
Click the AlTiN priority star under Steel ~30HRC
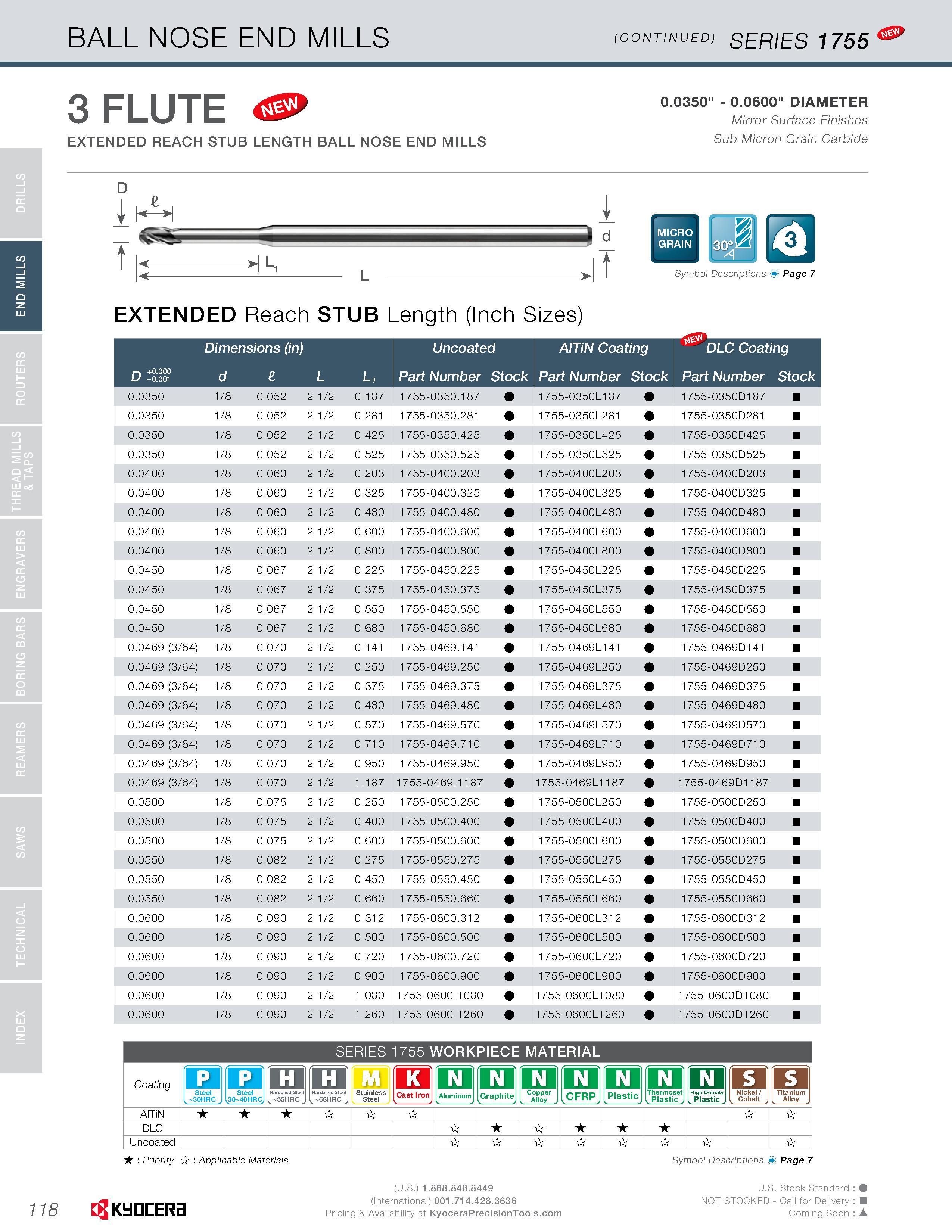(x=202, y=1114)
